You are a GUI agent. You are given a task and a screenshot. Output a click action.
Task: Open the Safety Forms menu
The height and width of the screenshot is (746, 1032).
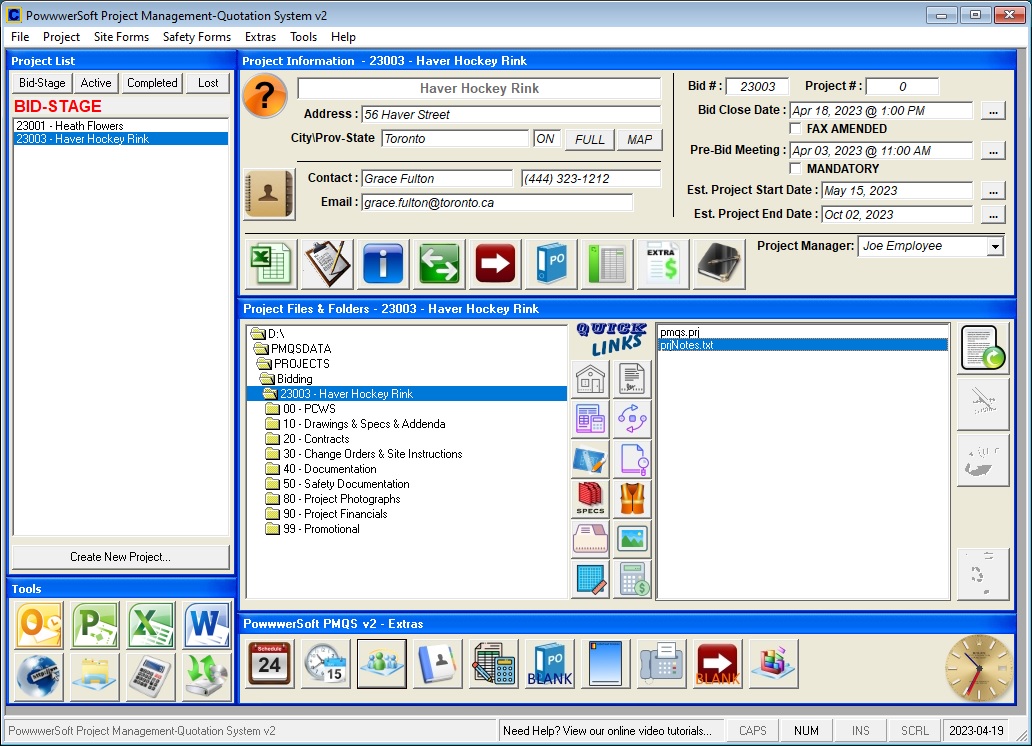point(197,37)
